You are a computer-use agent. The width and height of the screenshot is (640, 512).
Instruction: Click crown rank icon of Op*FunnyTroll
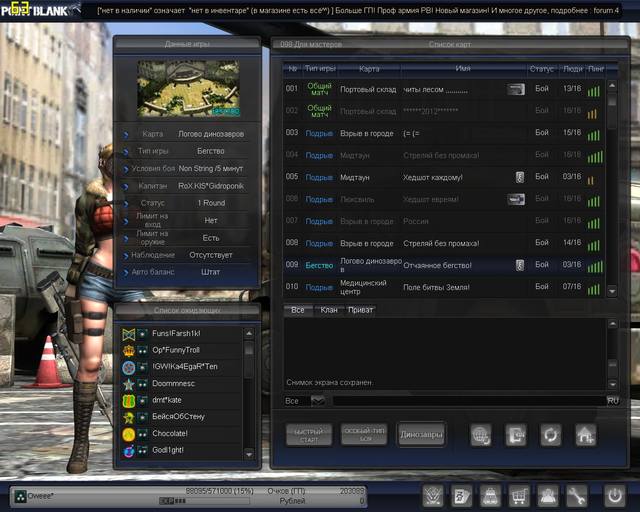point(129,350)
